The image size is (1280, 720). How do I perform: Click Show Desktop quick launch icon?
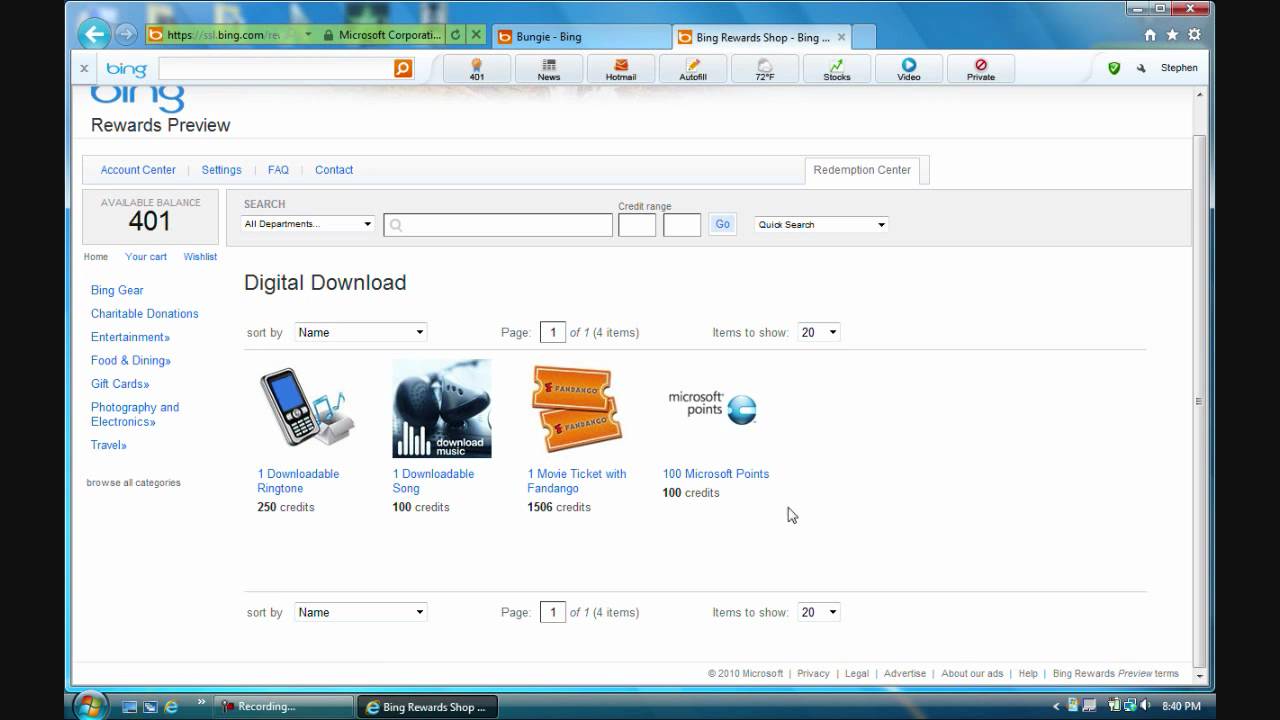[129, 707]
